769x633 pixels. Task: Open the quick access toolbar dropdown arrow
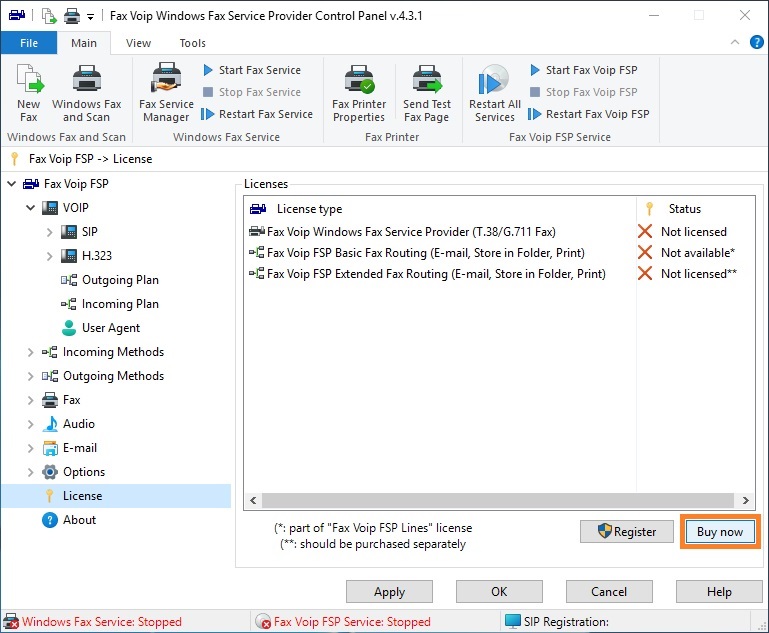tap(90, 17)
